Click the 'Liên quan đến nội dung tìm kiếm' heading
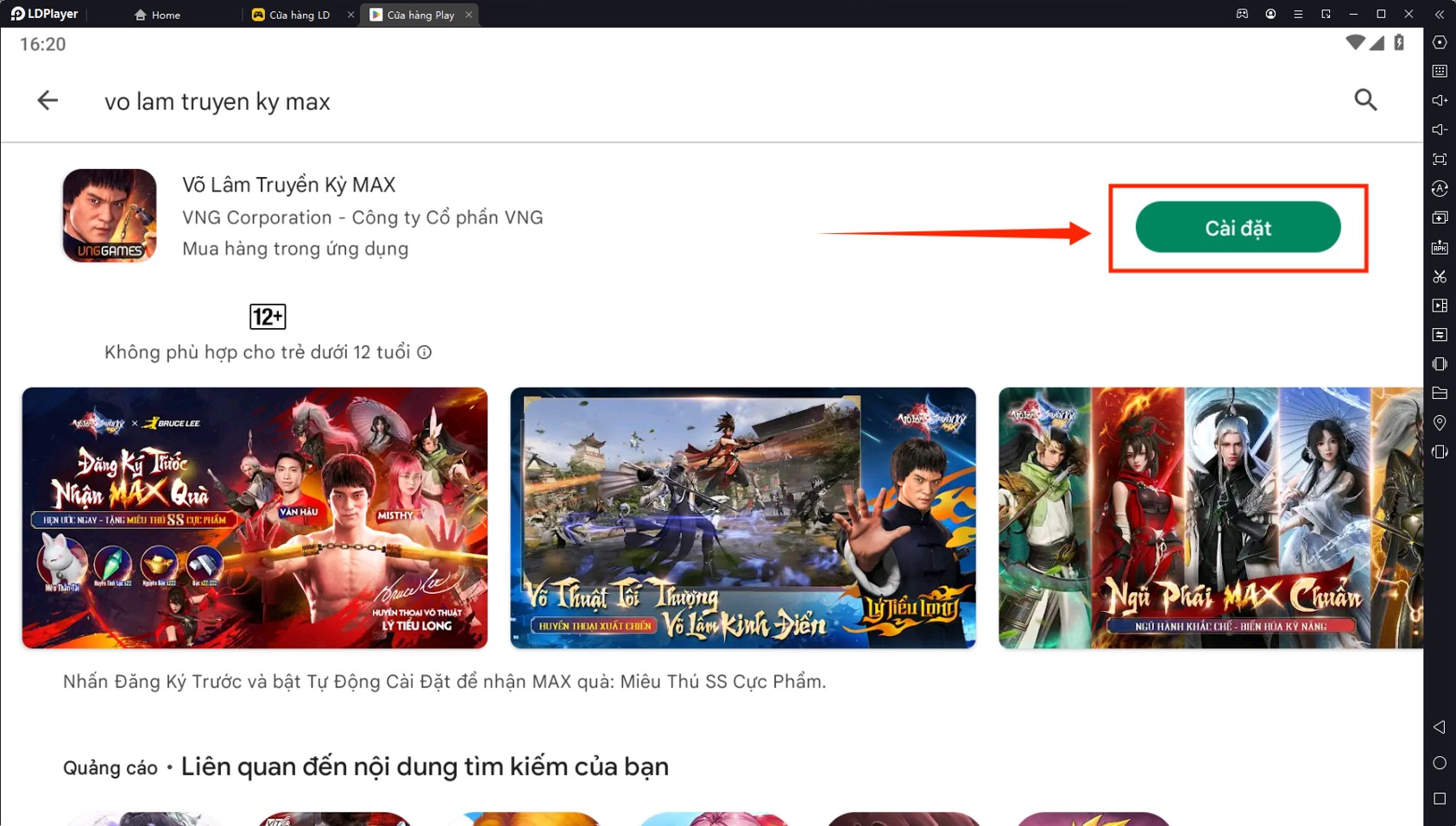Screen dimensions: 1456x826 (x=425, y=766)
